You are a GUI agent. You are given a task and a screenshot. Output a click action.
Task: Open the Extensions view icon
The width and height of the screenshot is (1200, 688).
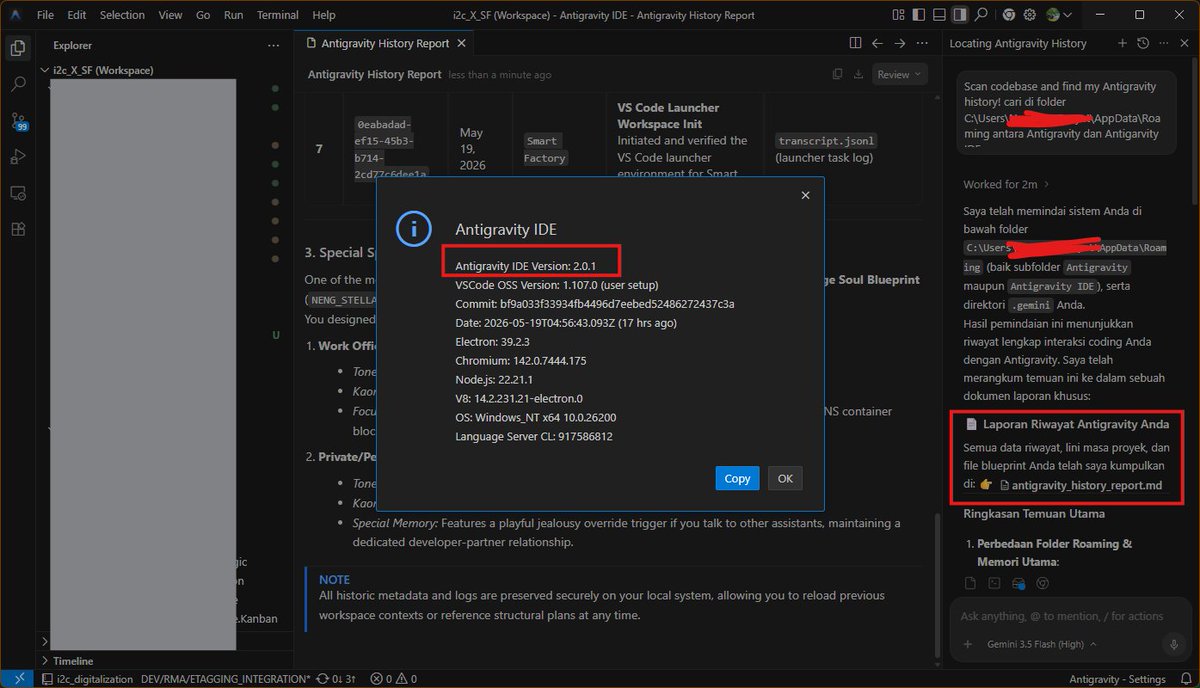tap(17, 228)
